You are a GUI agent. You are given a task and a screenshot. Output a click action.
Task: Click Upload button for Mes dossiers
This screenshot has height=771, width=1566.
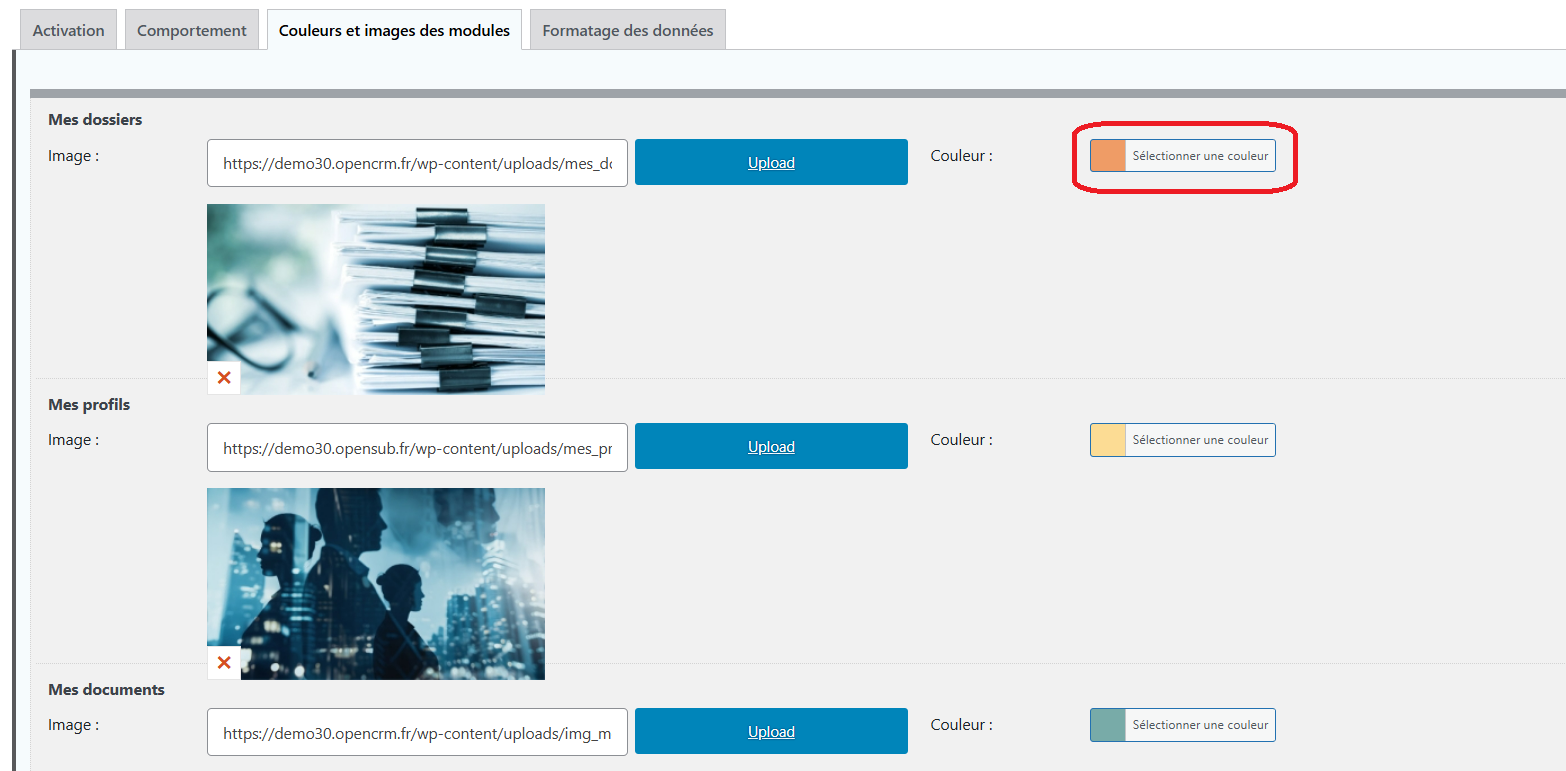771,162
